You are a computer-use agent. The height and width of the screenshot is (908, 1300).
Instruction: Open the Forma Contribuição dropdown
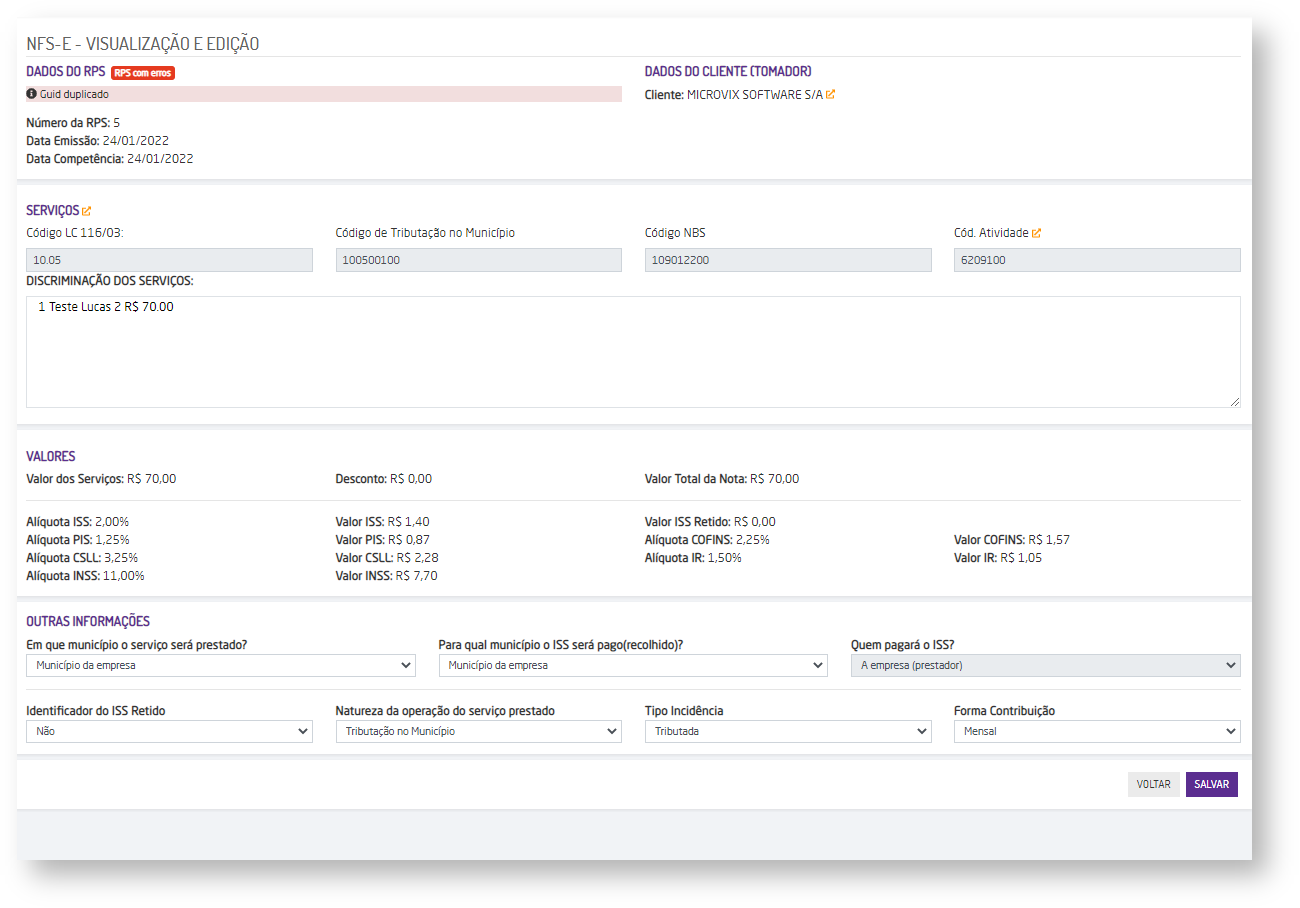pyautogui.click(x=1097, y=731)
